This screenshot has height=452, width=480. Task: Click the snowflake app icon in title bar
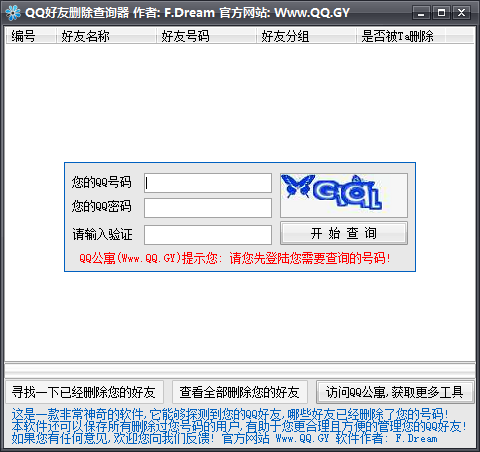click(13, 13)
